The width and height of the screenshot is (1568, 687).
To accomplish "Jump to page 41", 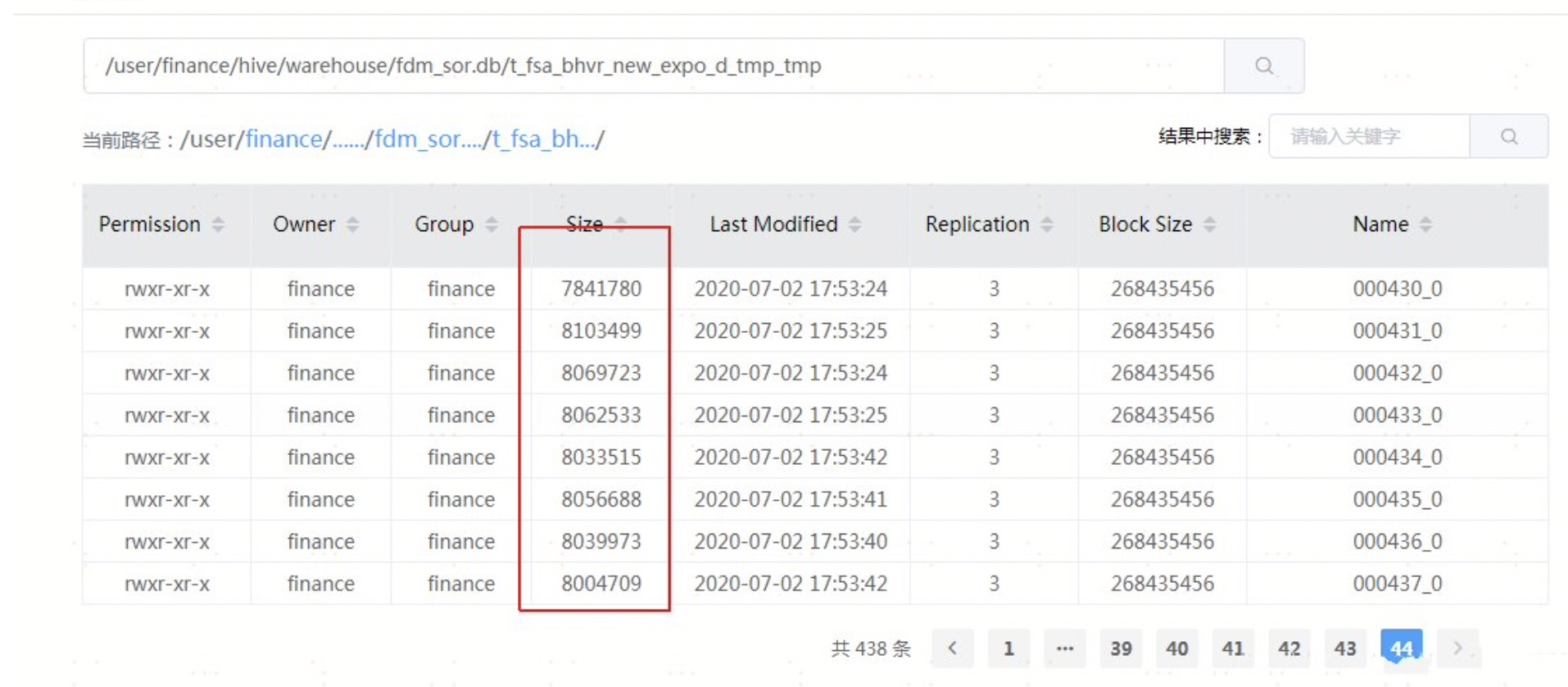I will click(x=1233, y=648).
